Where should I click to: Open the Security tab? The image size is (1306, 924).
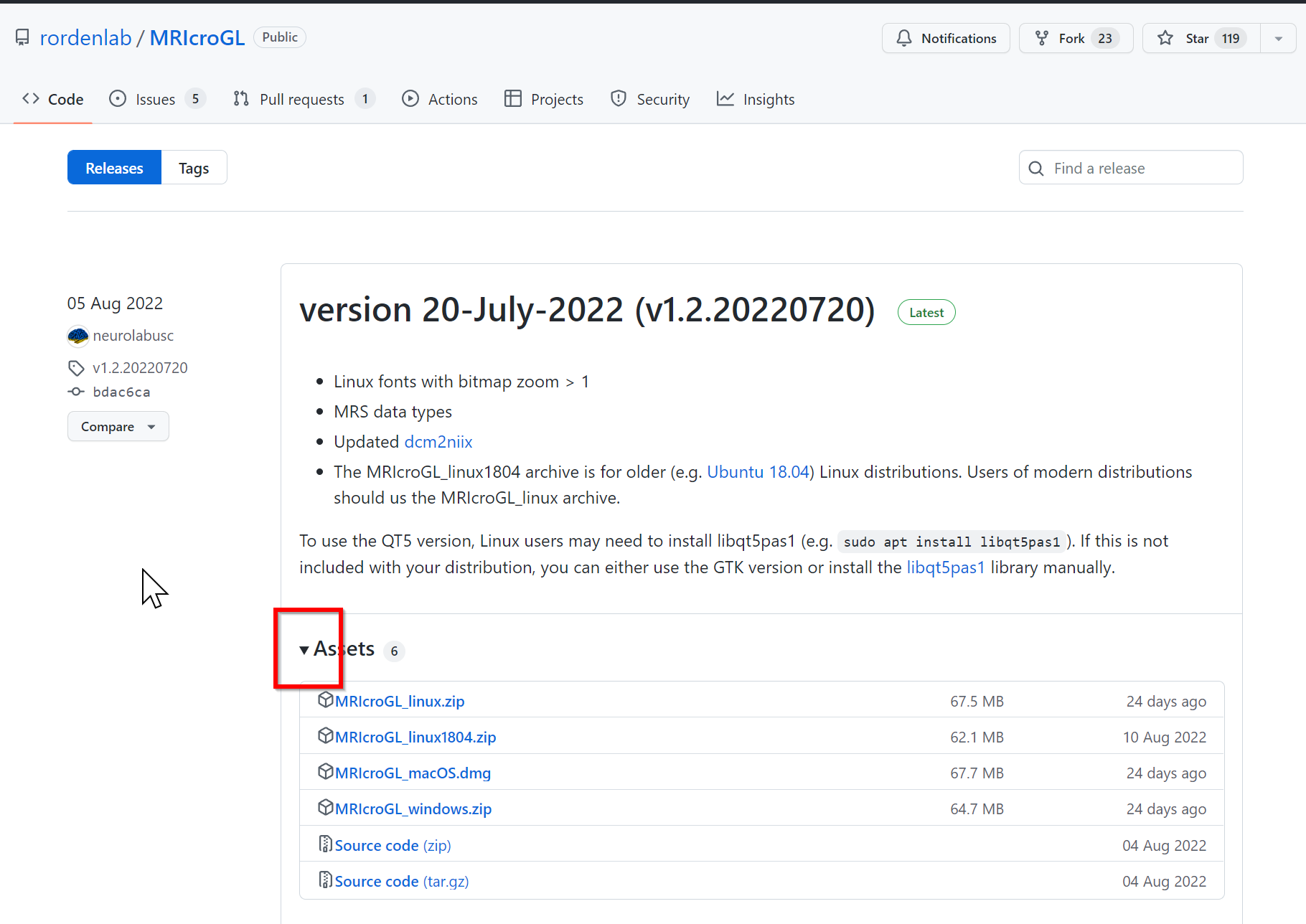coord(650,99)
